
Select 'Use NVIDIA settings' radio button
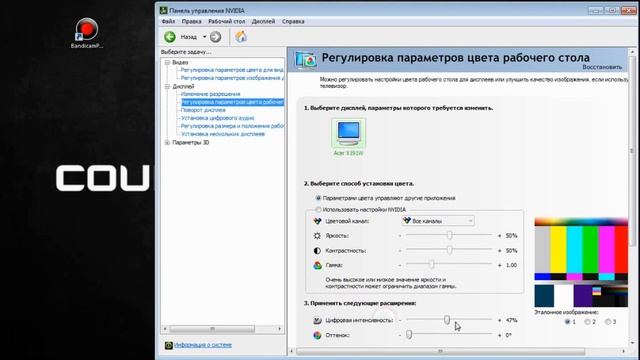pos(318,209)
